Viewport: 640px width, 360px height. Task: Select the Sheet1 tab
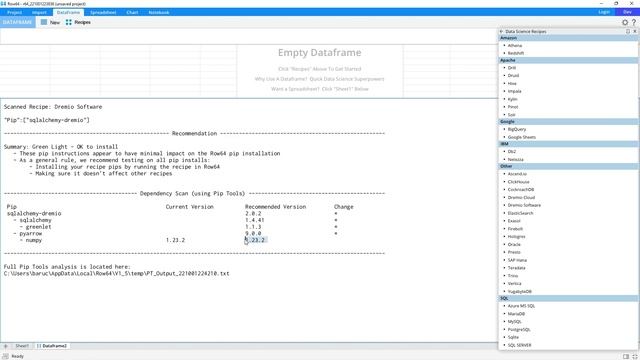[x=22, y=346]
